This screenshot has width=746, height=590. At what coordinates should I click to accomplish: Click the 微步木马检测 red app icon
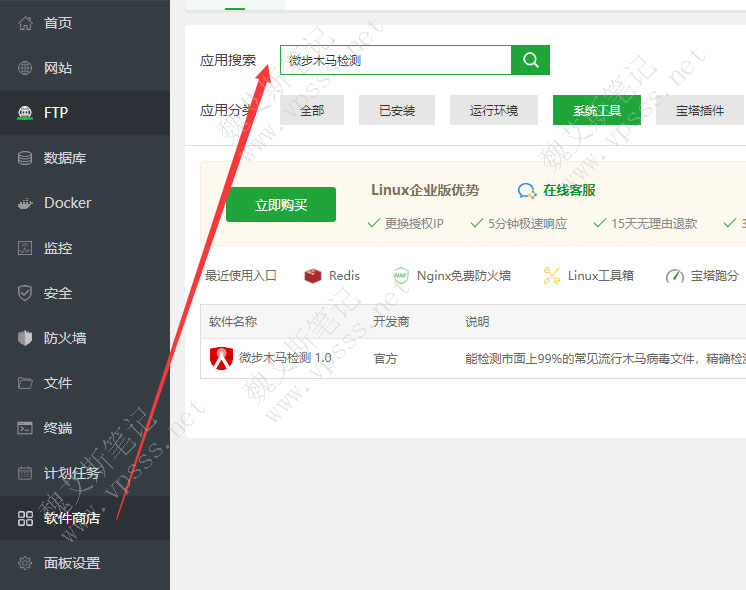pyautogui.click(x=220, y=358)
